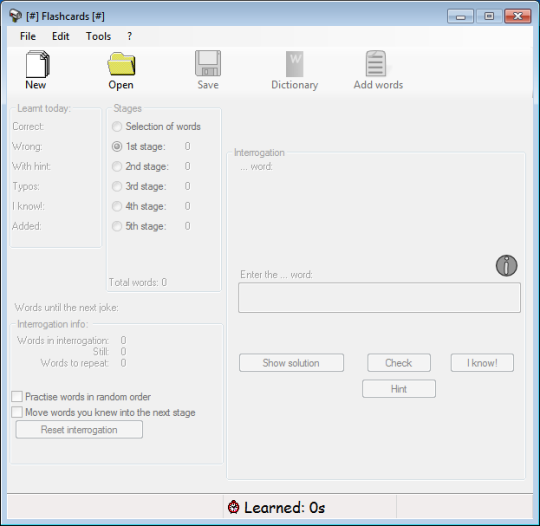The image size is (540, 526).
Task: Open the Edit menu
Action: click(61, 36)
